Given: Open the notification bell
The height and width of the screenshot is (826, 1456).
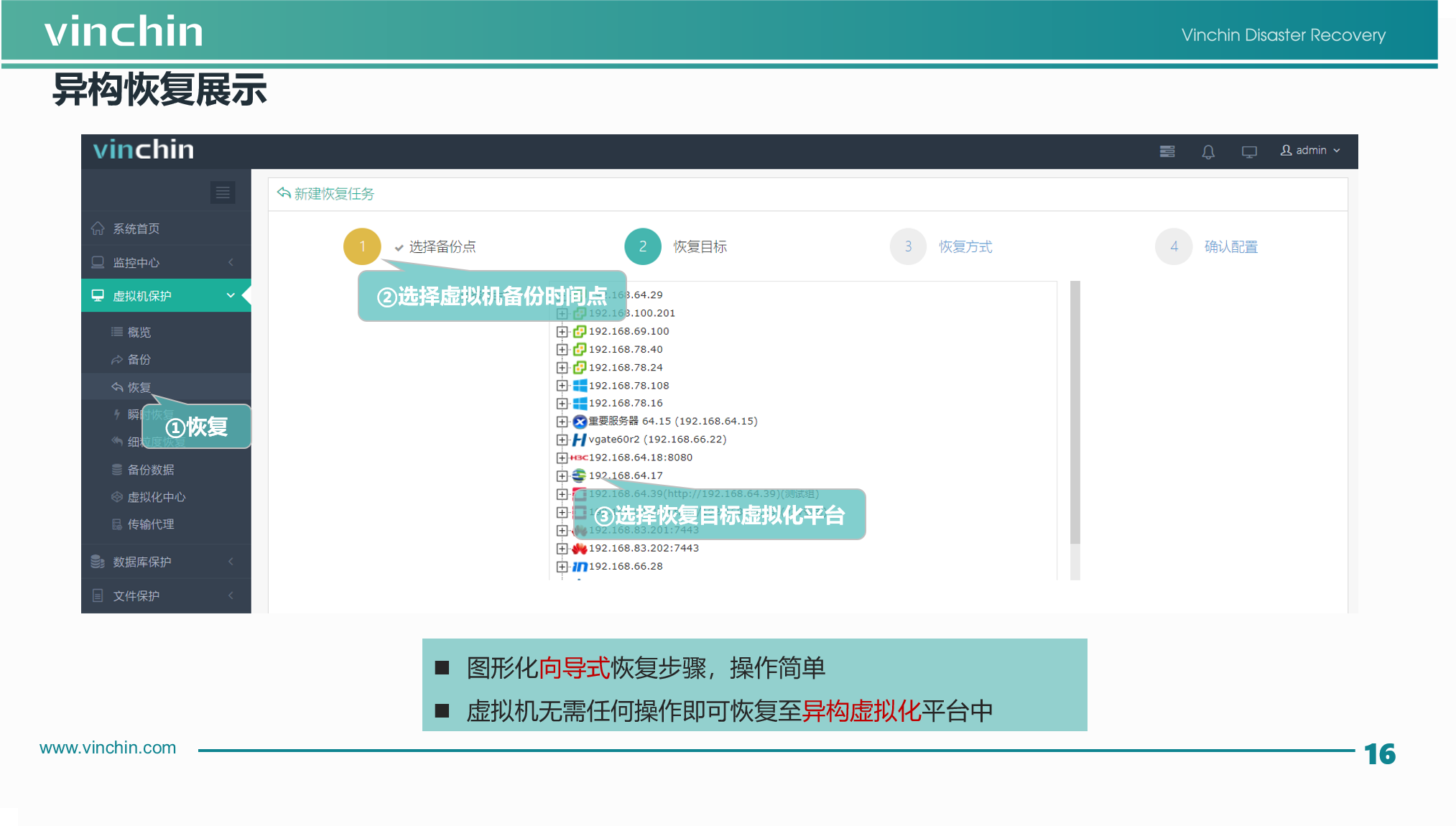Looking at the screenshot, I should click(x=1208, y=152).
